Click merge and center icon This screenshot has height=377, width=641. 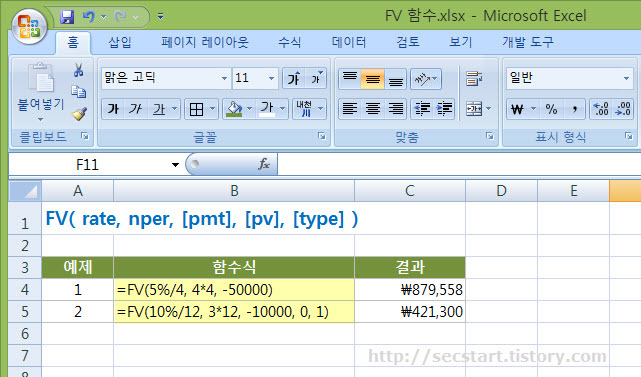(474, 109)
